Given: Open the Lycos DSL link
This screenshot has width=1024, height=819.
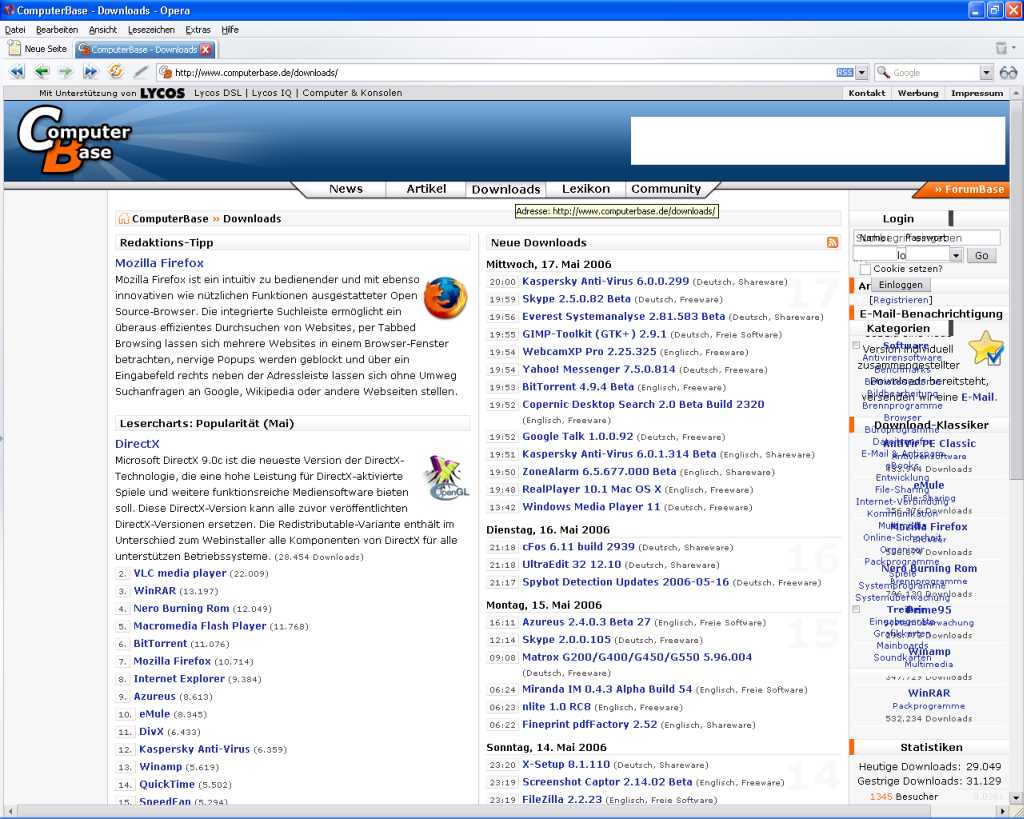Looking at the screenshot, I should click(x=217, y=93).
